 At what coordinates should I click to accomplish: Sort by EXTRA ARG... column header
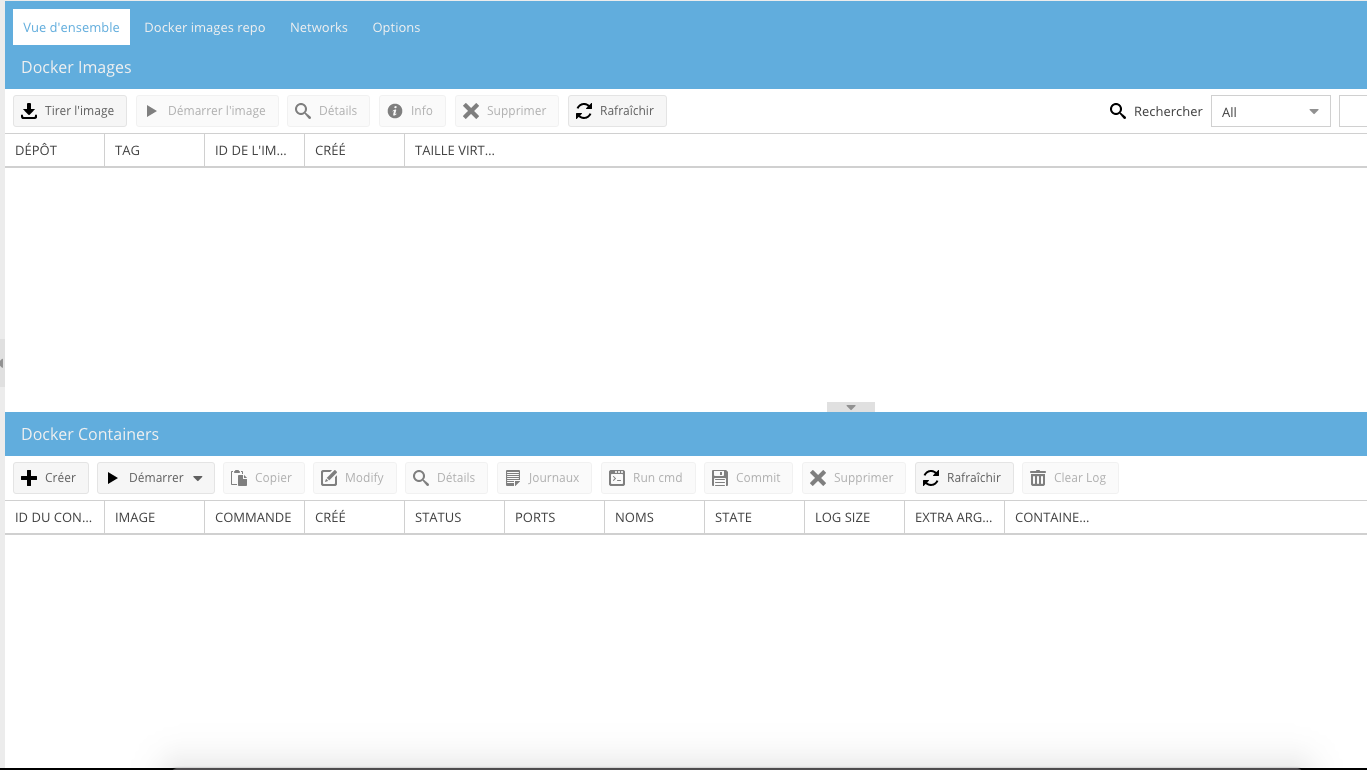pos(955,517)
